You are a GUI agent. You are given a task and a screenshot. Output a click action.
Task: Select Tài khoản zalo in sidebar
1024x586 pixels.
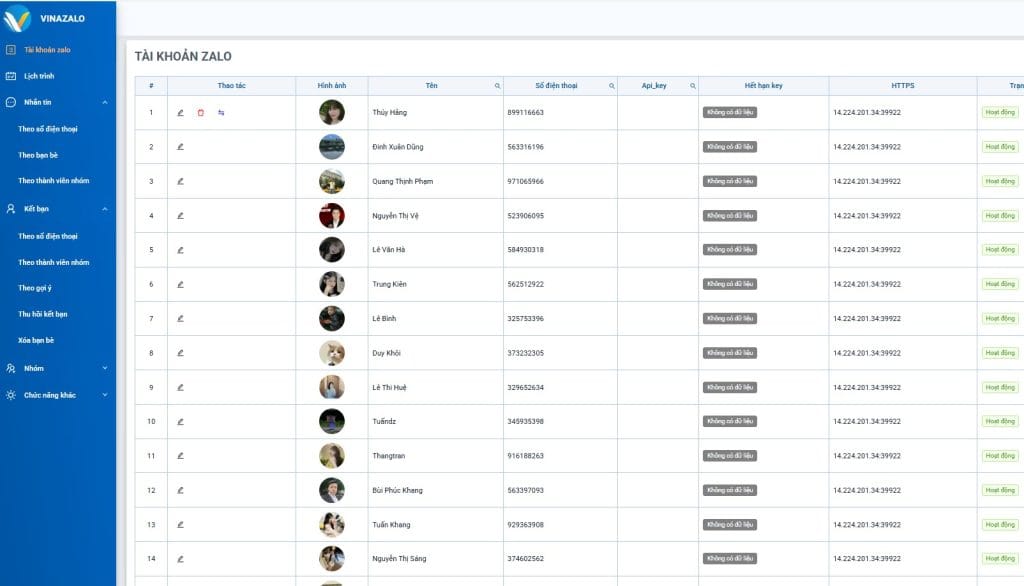point(47,50)
